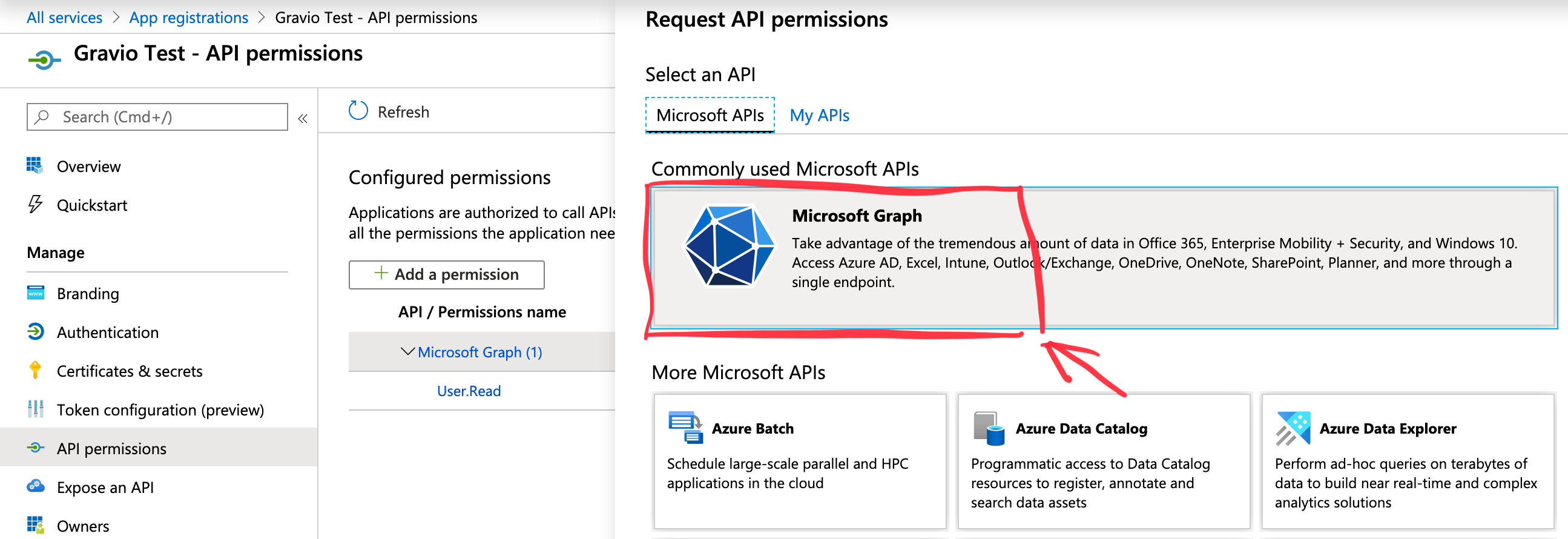Click the Commonly used Microsoft APIs heading

[x=785, y=169]
